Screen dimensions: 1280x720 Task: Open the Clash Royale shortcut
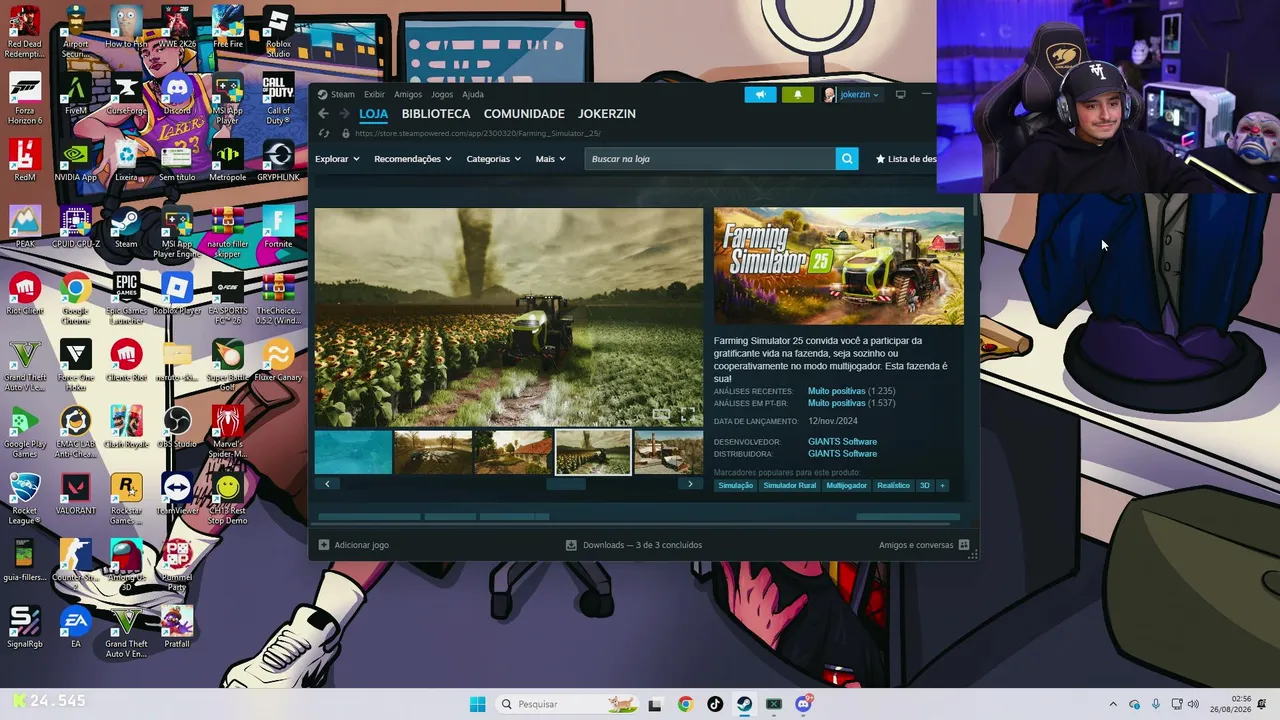[126, 428]
